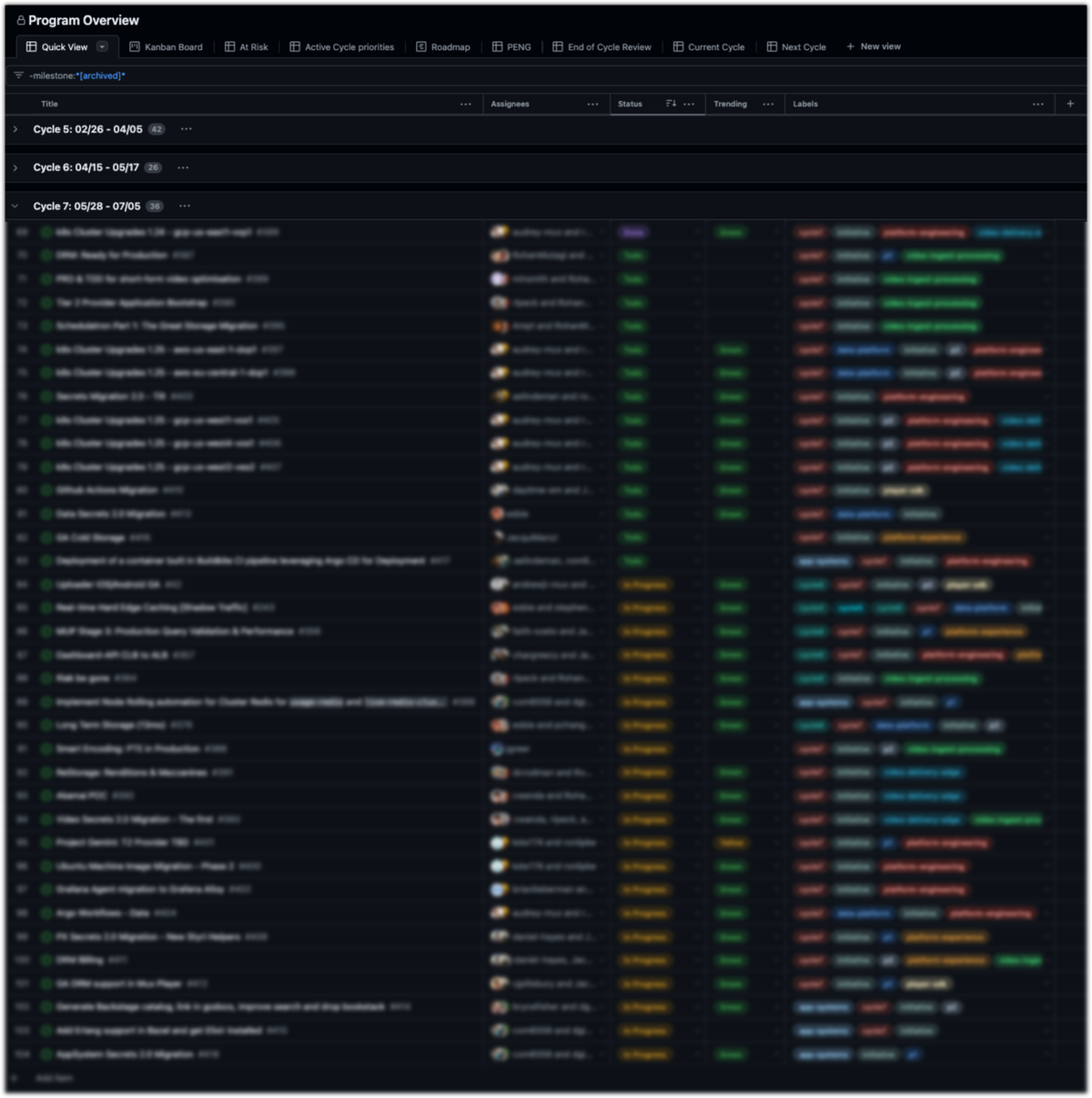1092x1098 pixels.
Task: Open the Title column ellipsis menu
Action: pyautogui.click(x=467, y=104)
